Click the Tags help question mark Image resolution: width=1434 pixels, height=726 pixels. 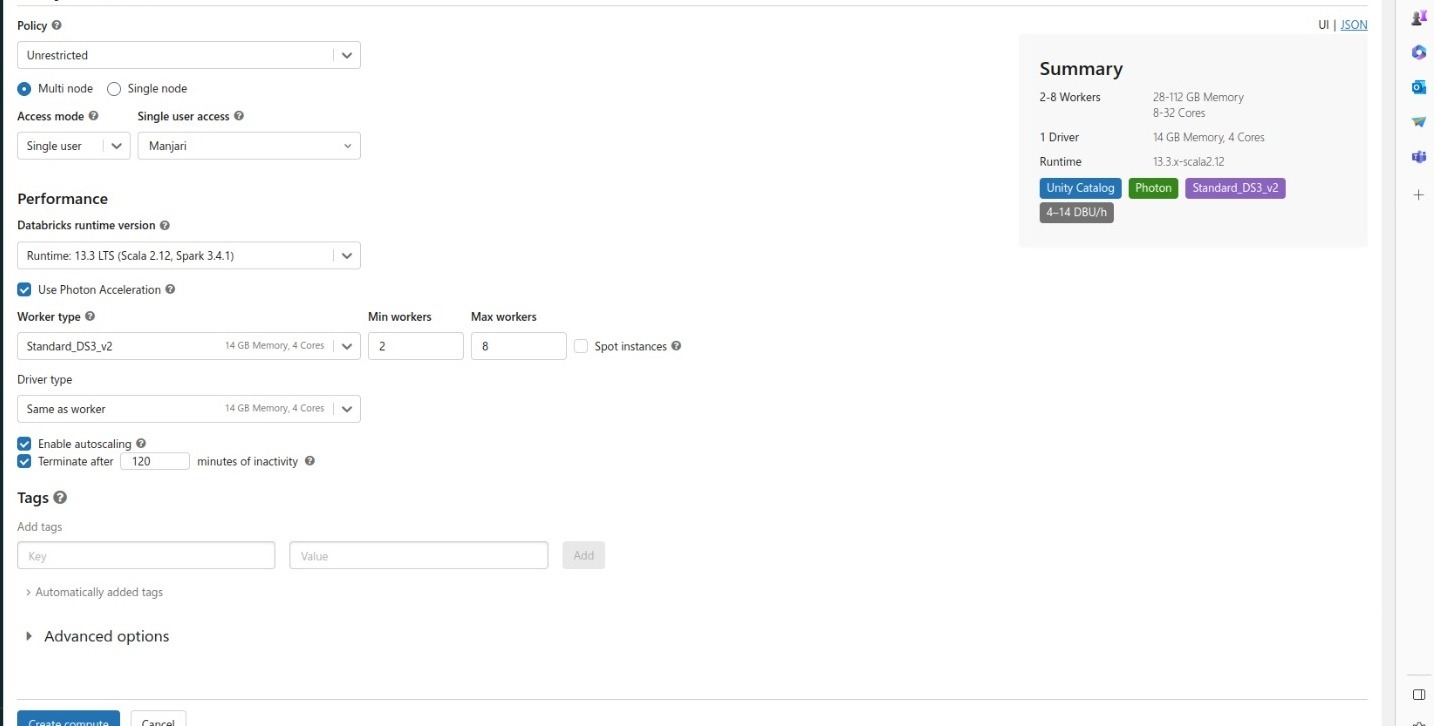coord(62,497)
